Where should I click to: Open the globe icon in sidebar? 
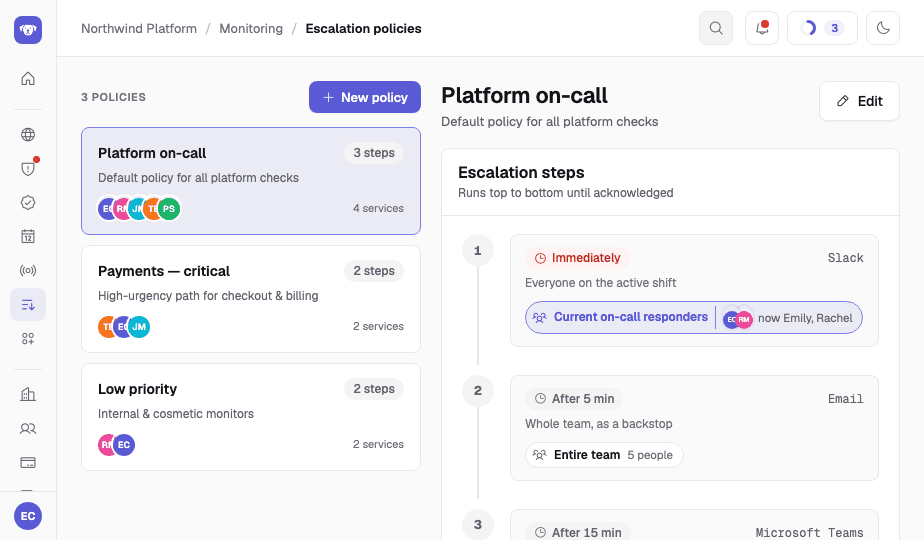[x=28, y=134]
